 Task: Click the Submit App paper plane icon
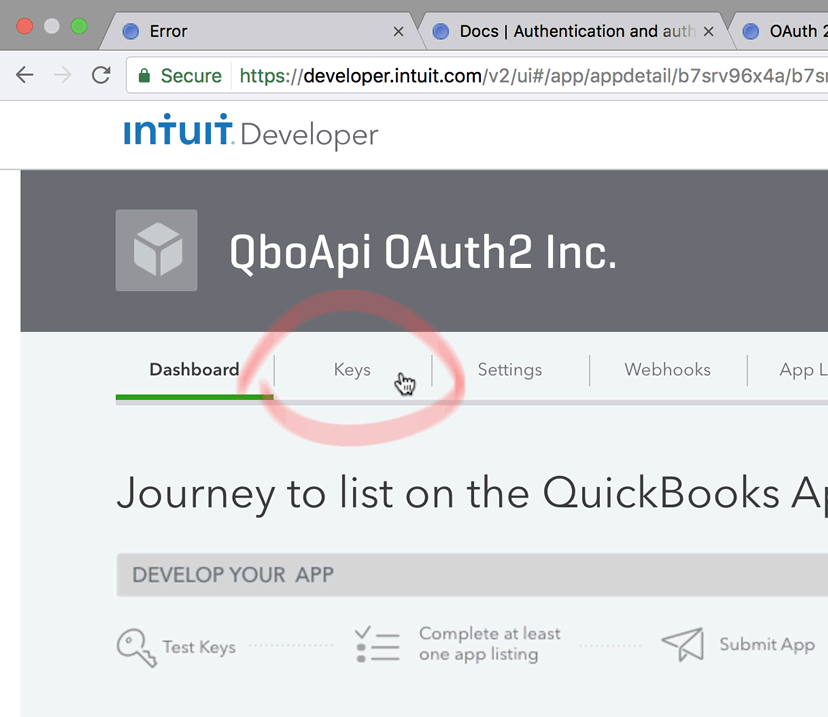pos(683,644)
